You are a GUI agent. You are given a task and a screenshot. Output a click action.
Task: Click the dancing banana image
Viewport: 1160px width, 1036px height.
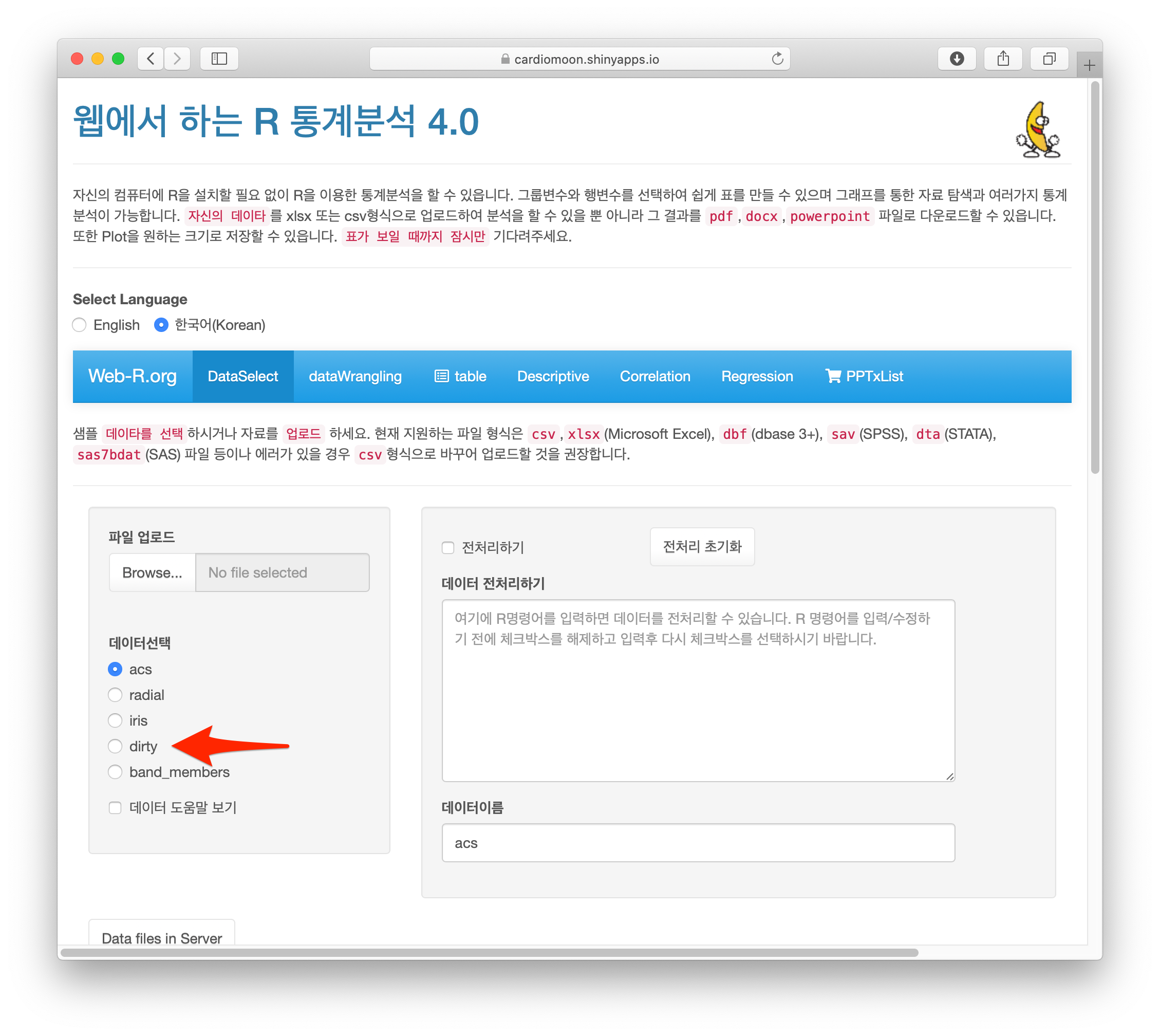pyautogui.click(x=1038, y=131)
